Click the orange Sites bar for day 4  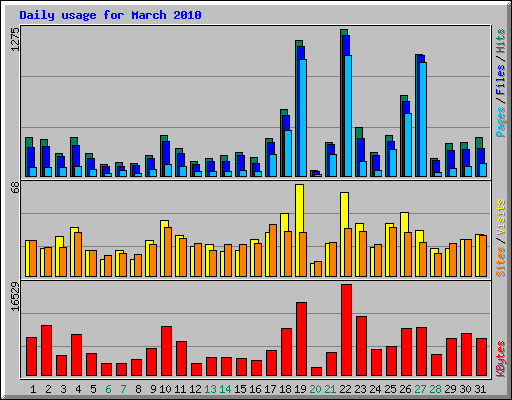tap(78, 254)
